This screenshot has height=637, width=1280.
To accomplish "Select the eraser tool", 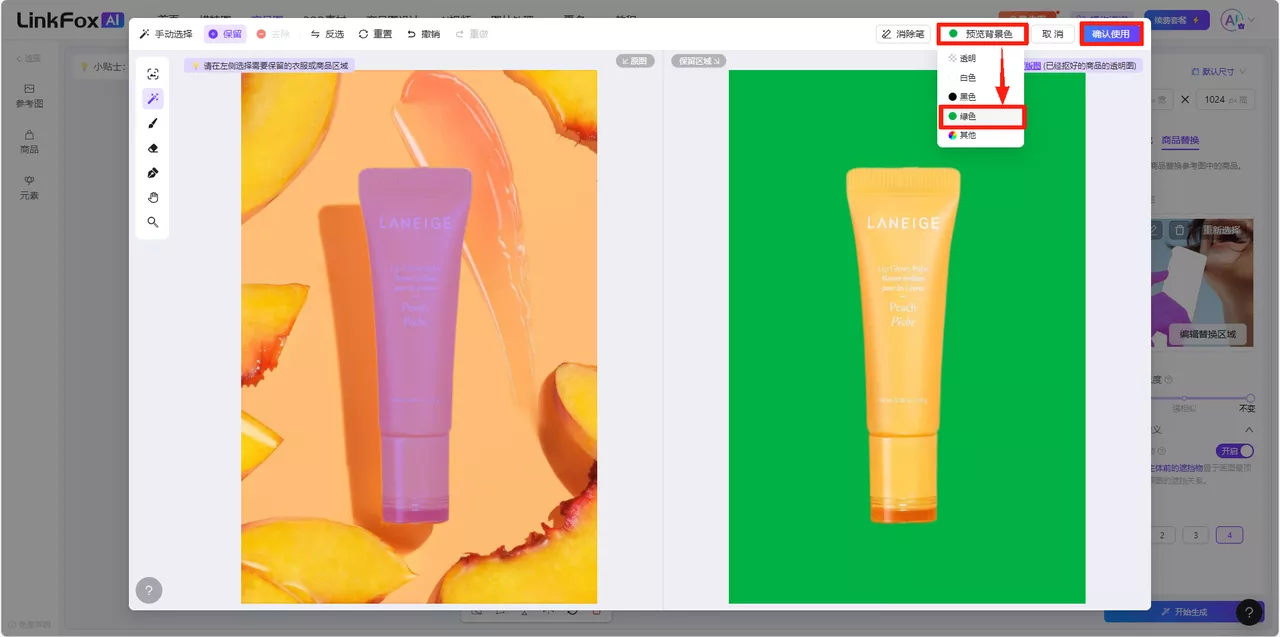I will pyautogui.click(x=153, y=148).
